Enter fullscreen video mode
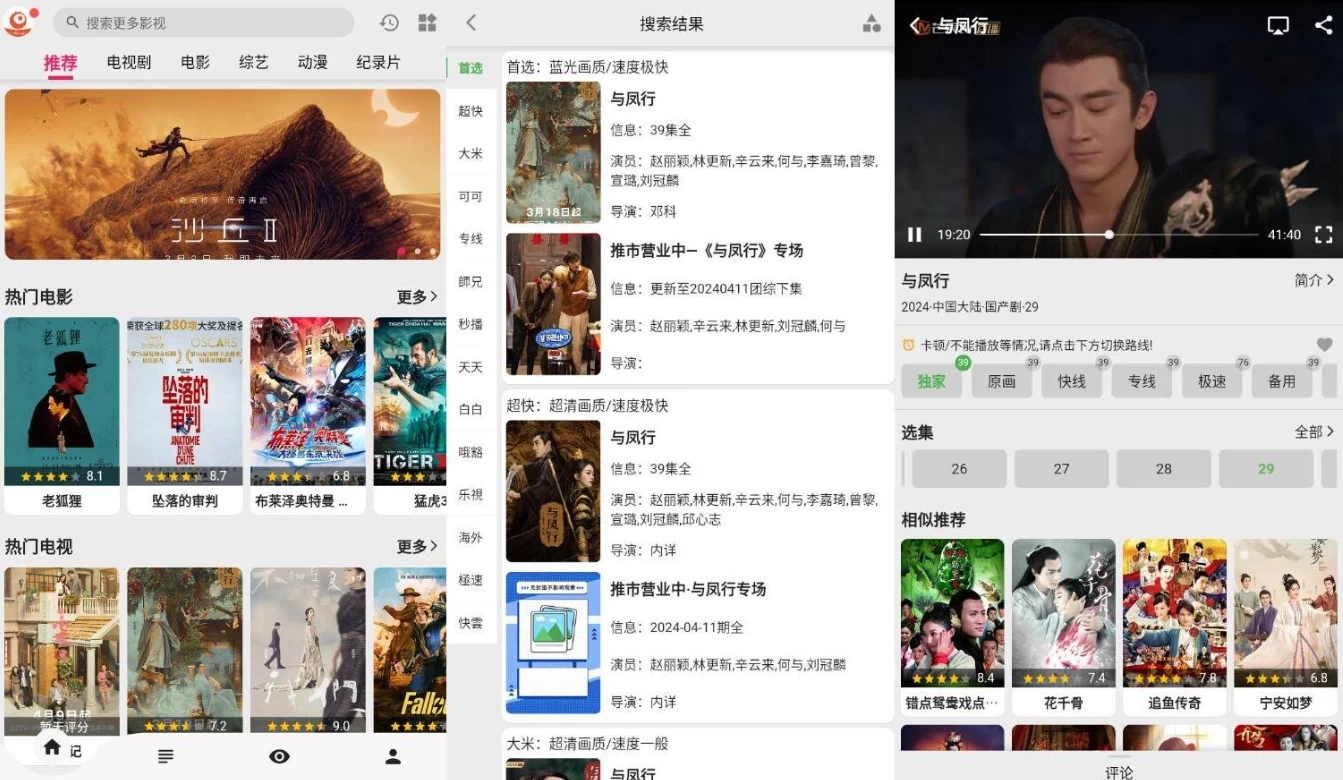 click(1323, 235)
